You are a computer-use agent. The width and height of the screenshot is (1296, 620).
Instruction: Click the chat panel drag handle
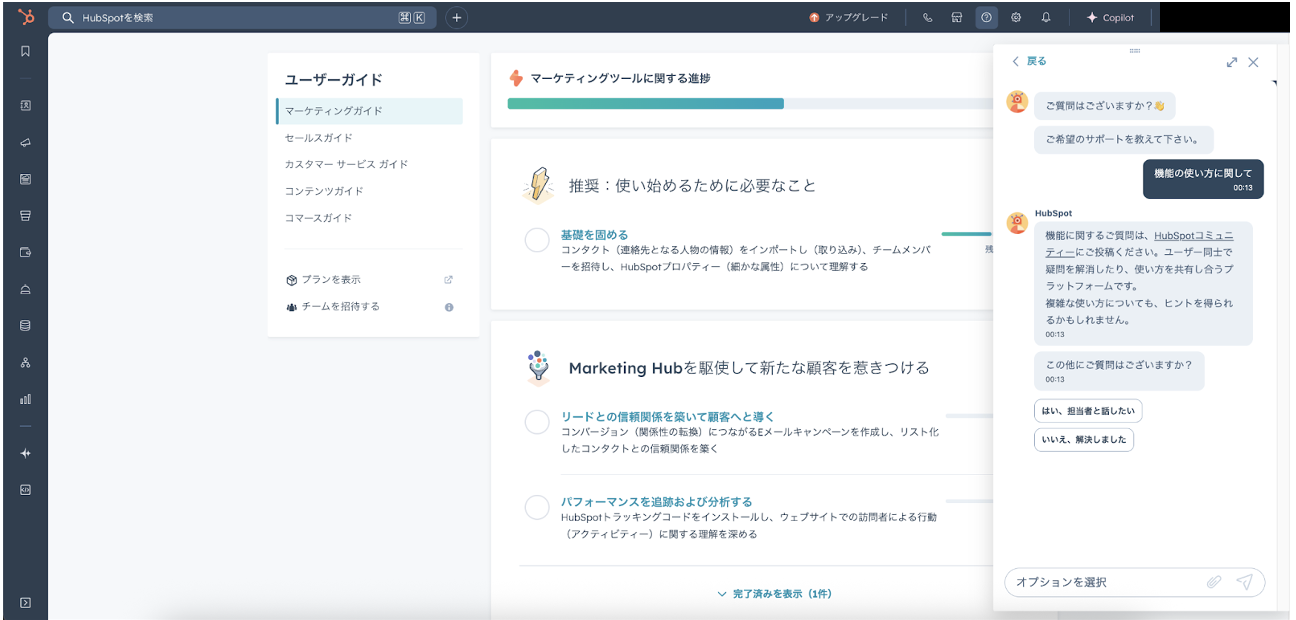[x=1135, y=50]
